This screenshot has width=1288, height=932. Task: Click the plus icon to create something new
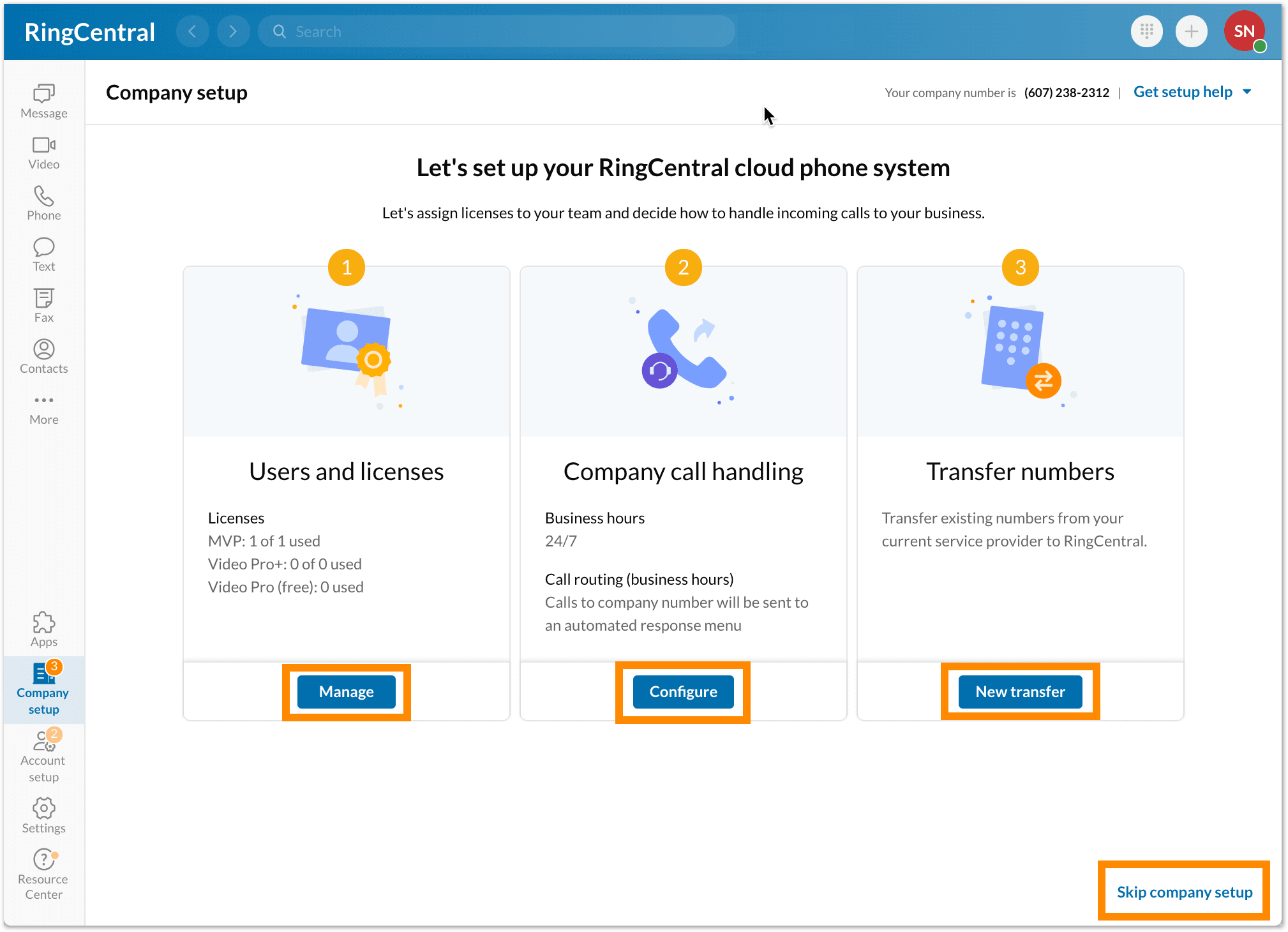(1192, 31)
